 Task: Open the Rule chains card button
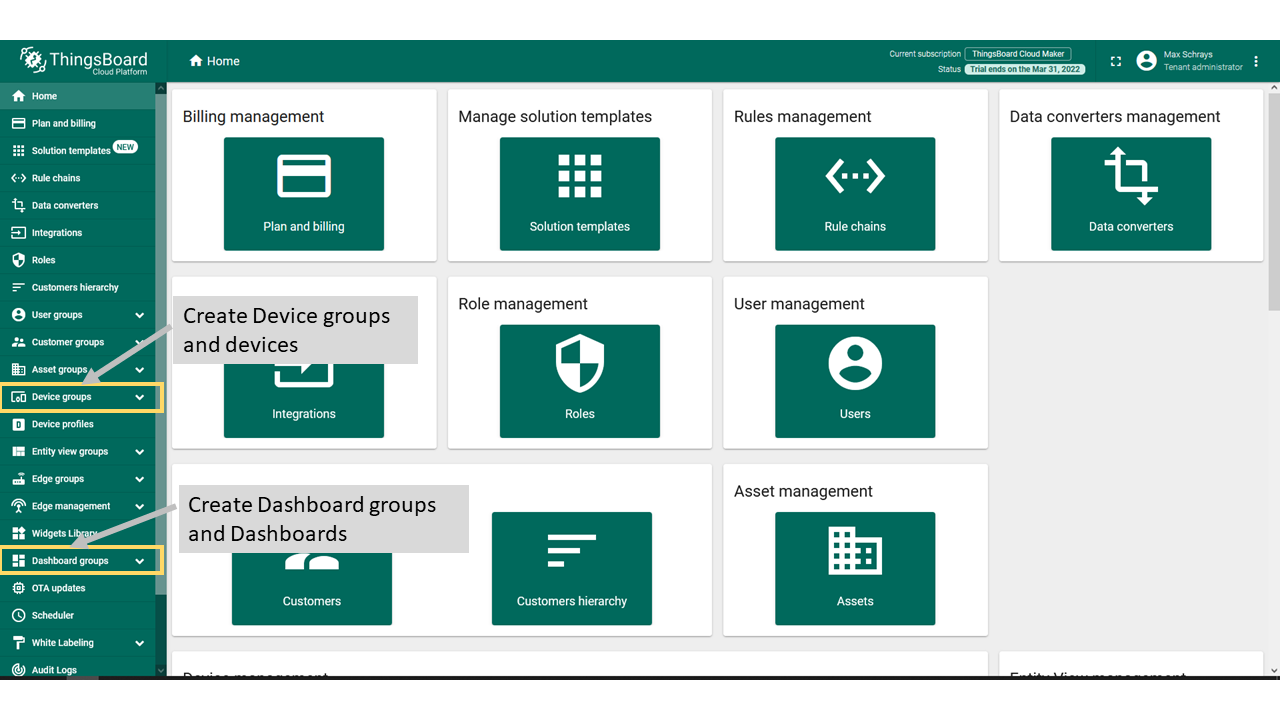tap(855, 194)
